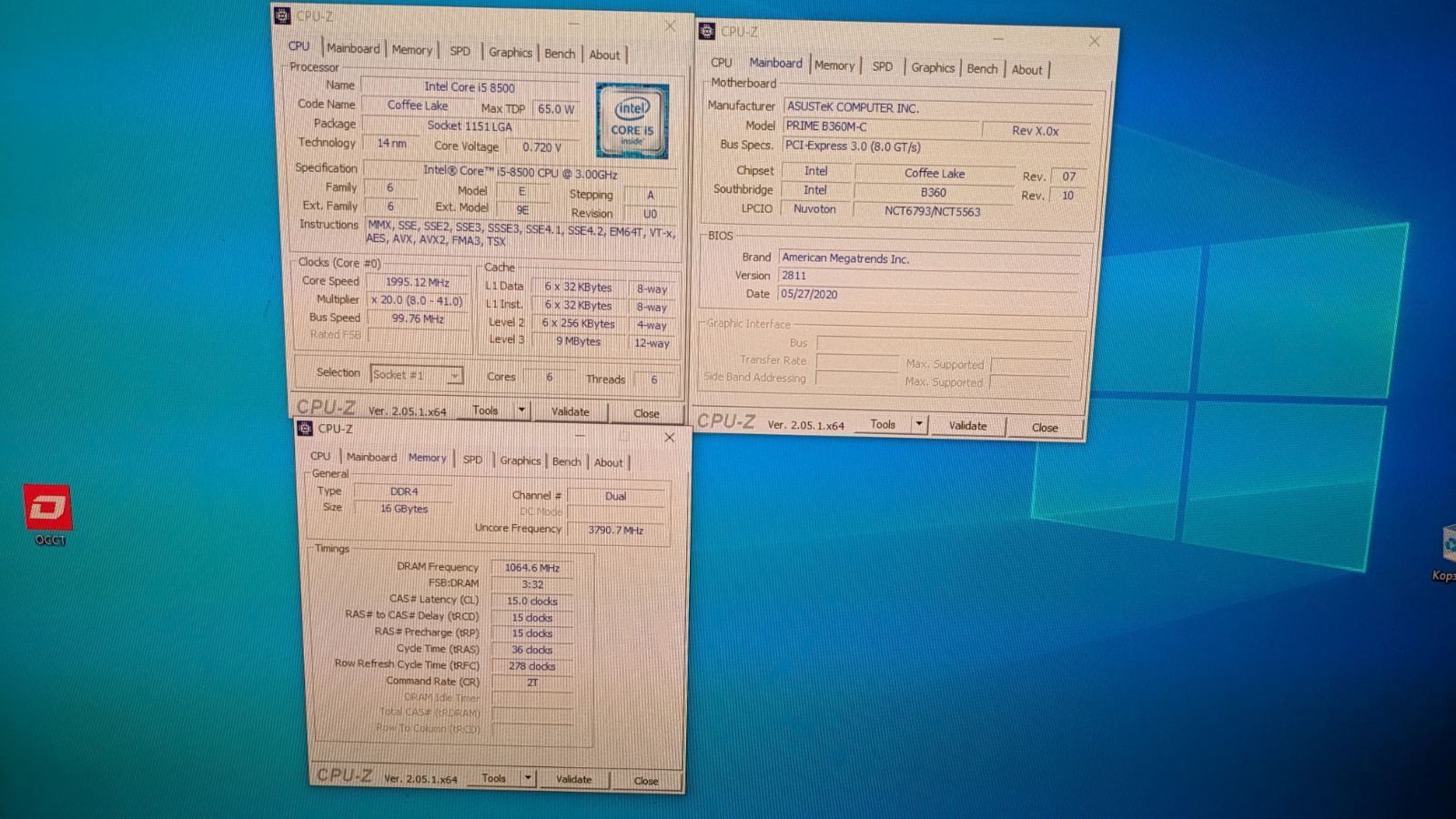
Task: Click CPU-Z title icon in Mainboard window
Action: pos(707,31)
